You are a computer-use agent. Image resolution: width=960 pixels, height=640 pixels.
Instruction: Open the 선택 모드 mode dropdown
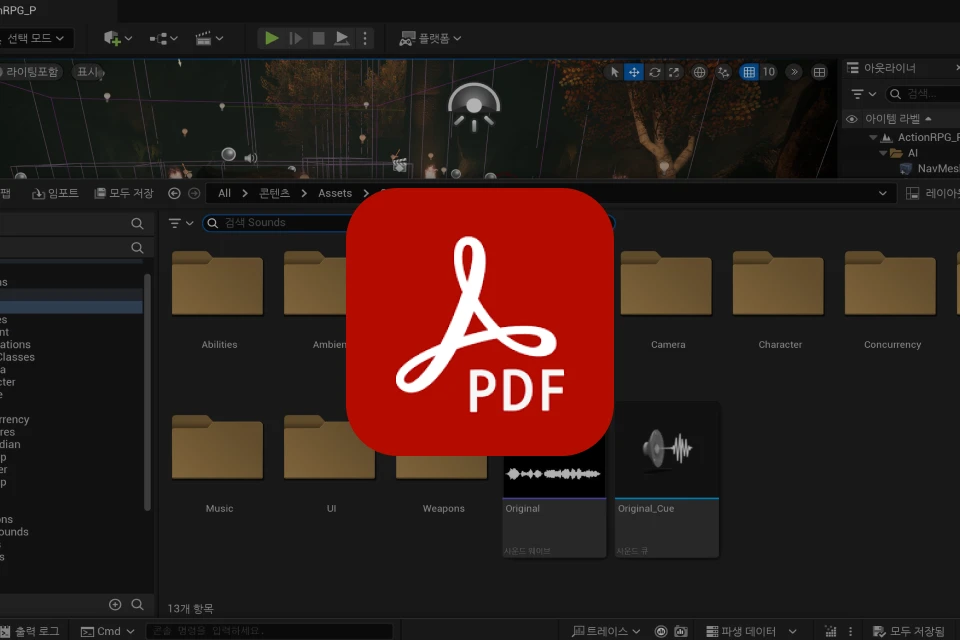coord(36,39)
